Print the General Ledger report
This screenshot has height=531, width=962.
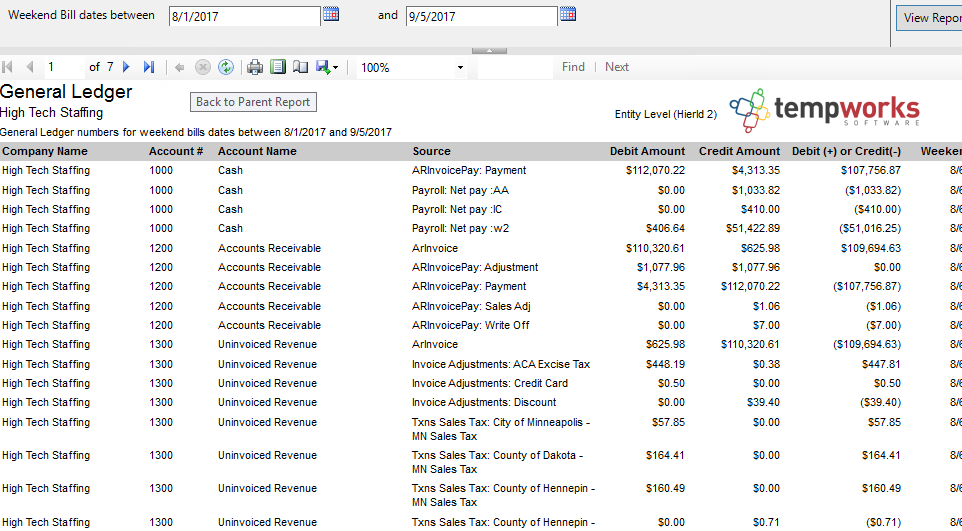pos(255,68)
